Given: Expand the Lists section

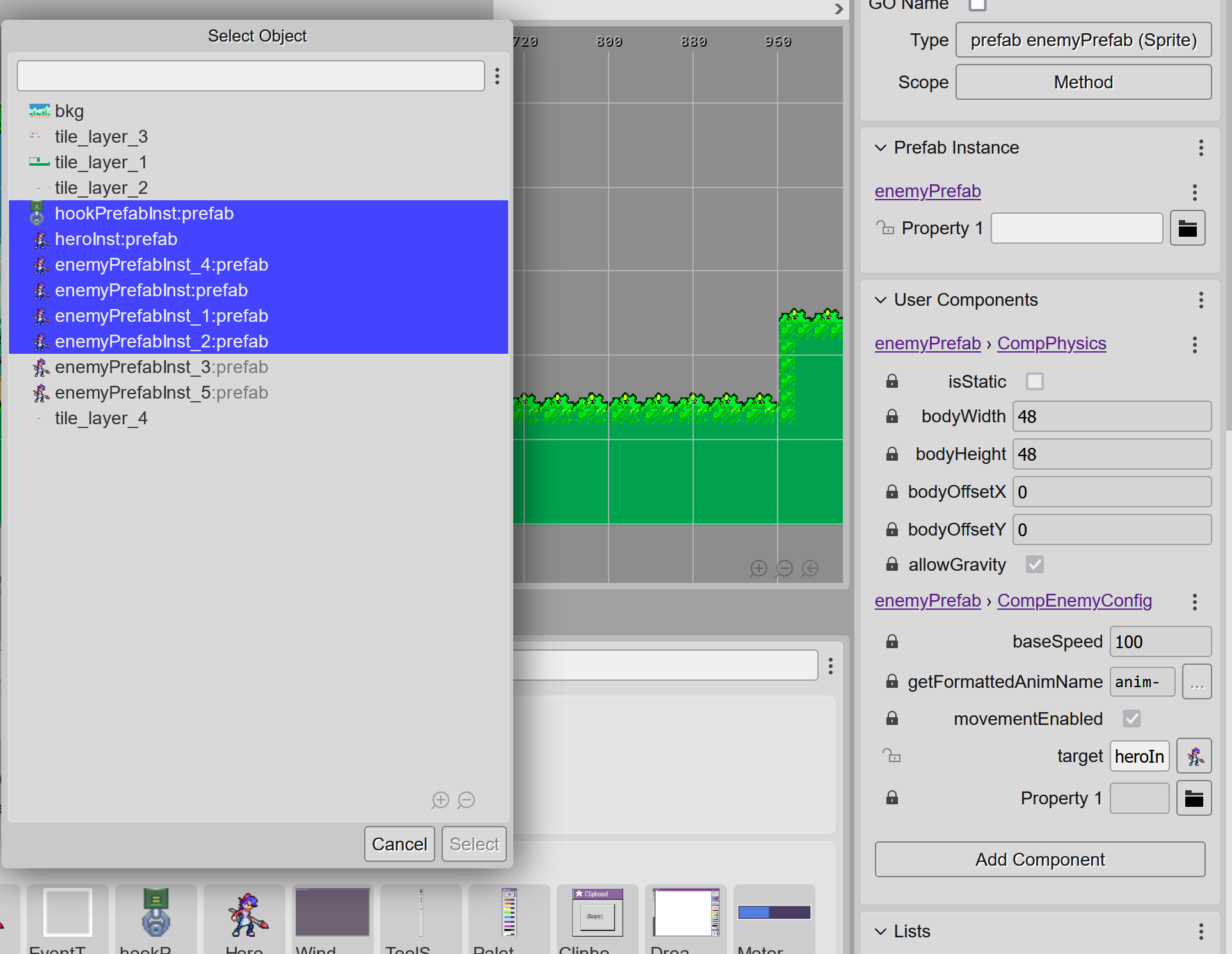Looking at the screenshot, I should 881,932.
